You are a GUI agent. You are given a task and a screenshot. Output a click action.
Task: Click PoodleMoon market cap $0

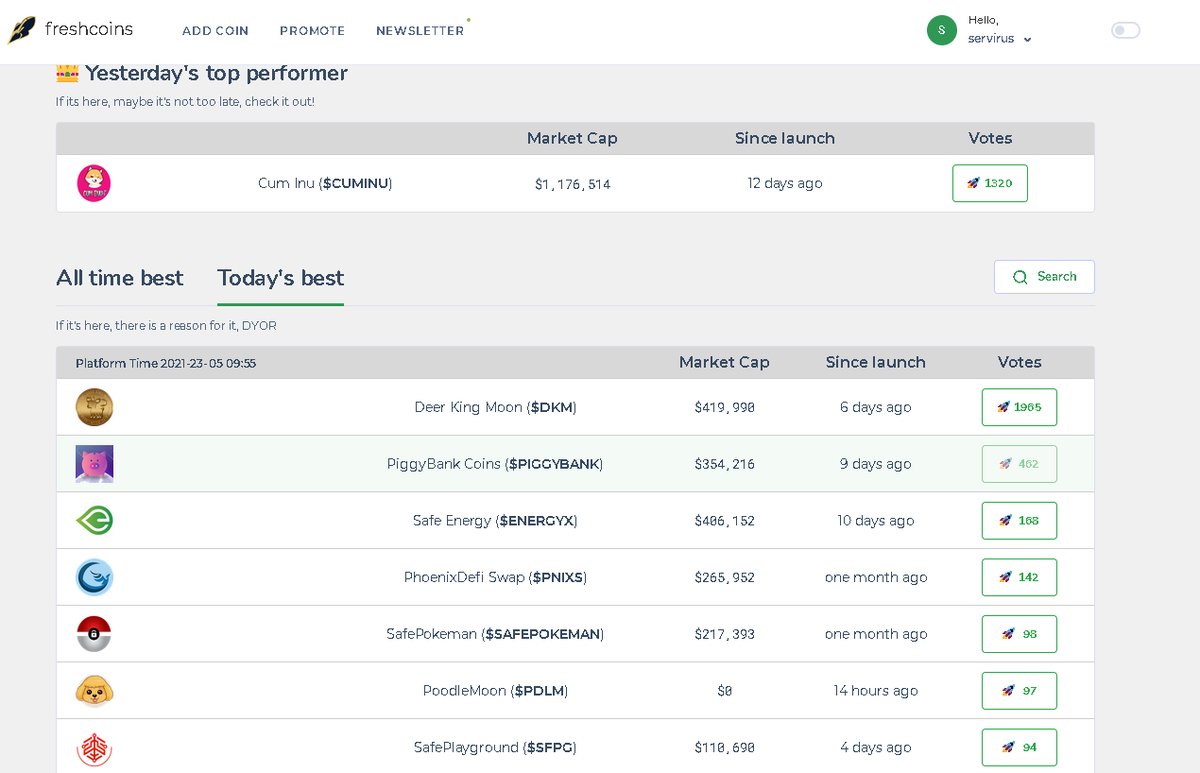click(x=724, y=691)
